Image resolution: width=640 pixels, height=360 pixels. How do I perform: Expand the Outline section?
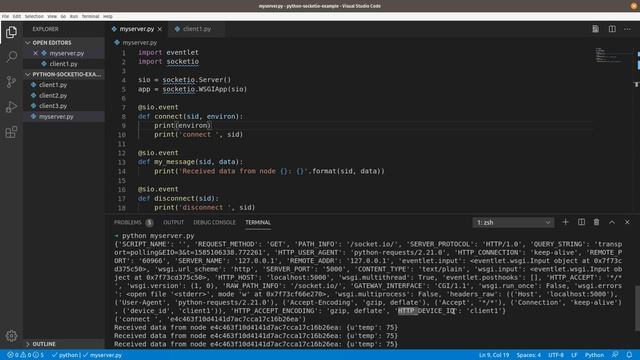[x=64, y=344]
